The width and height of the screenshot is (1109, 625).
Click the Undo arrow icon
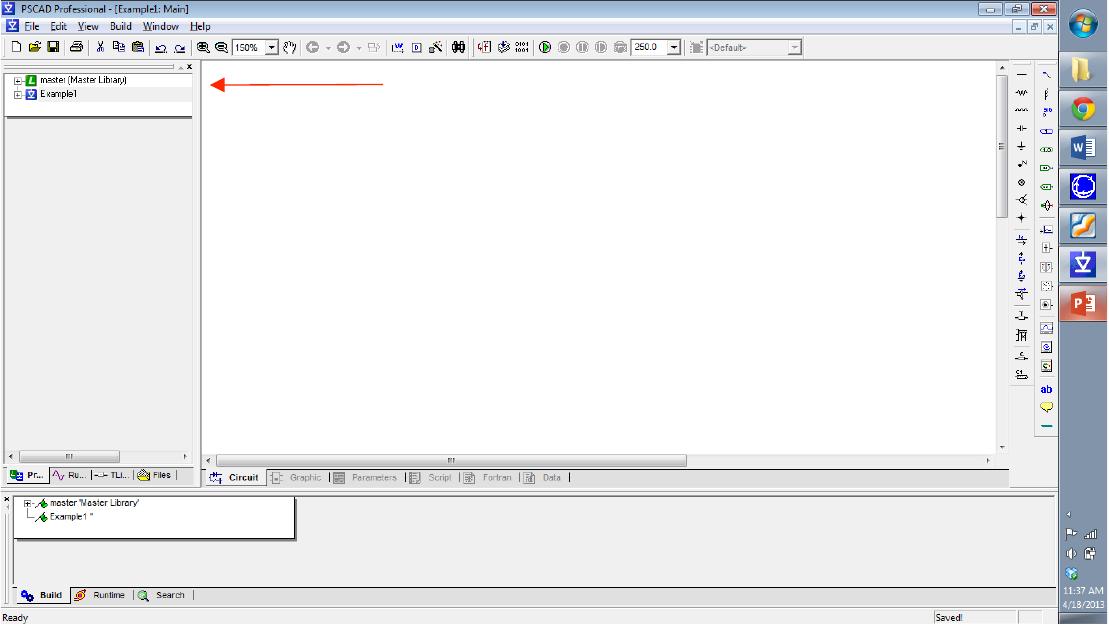[x=160, y=47]
